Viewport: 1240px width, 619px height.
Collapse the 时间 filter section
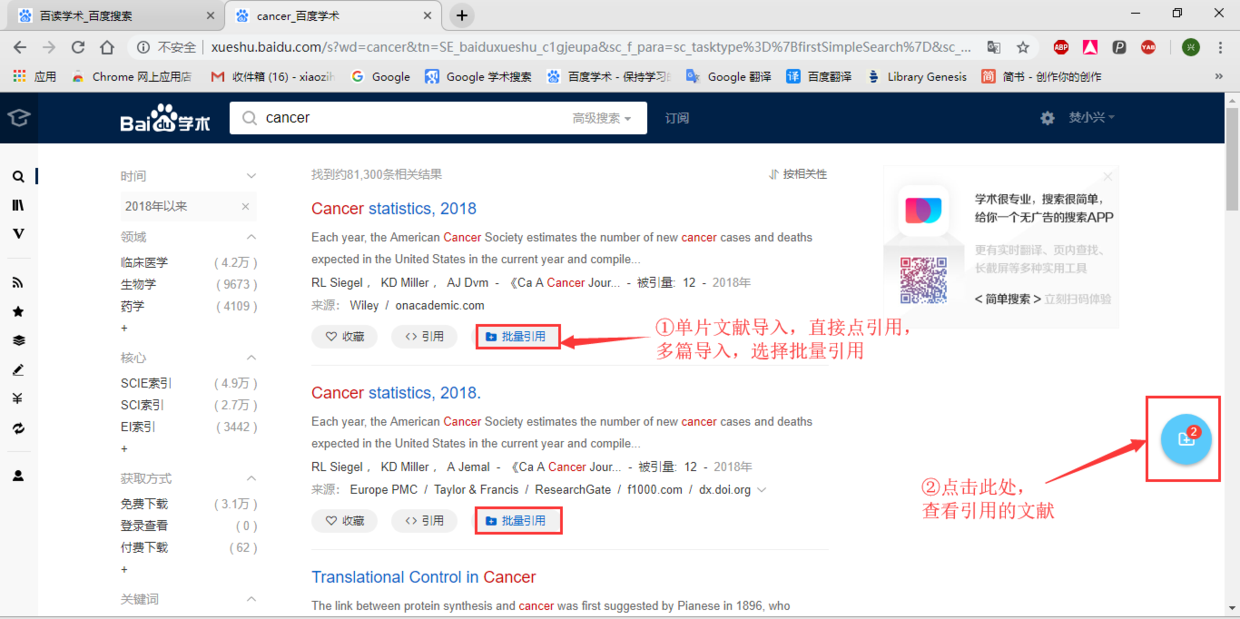click(x=251, y=176)
